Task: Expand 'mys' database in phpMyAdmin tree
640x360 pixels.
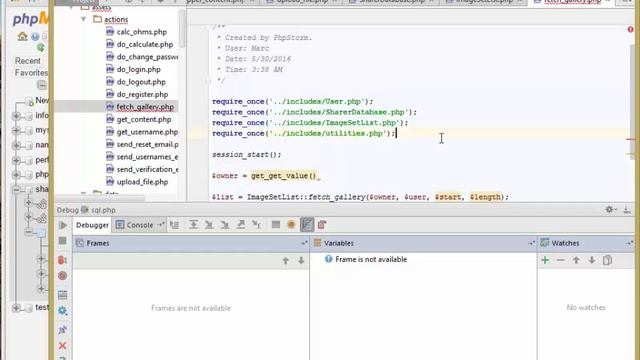Action: (16, 131)
